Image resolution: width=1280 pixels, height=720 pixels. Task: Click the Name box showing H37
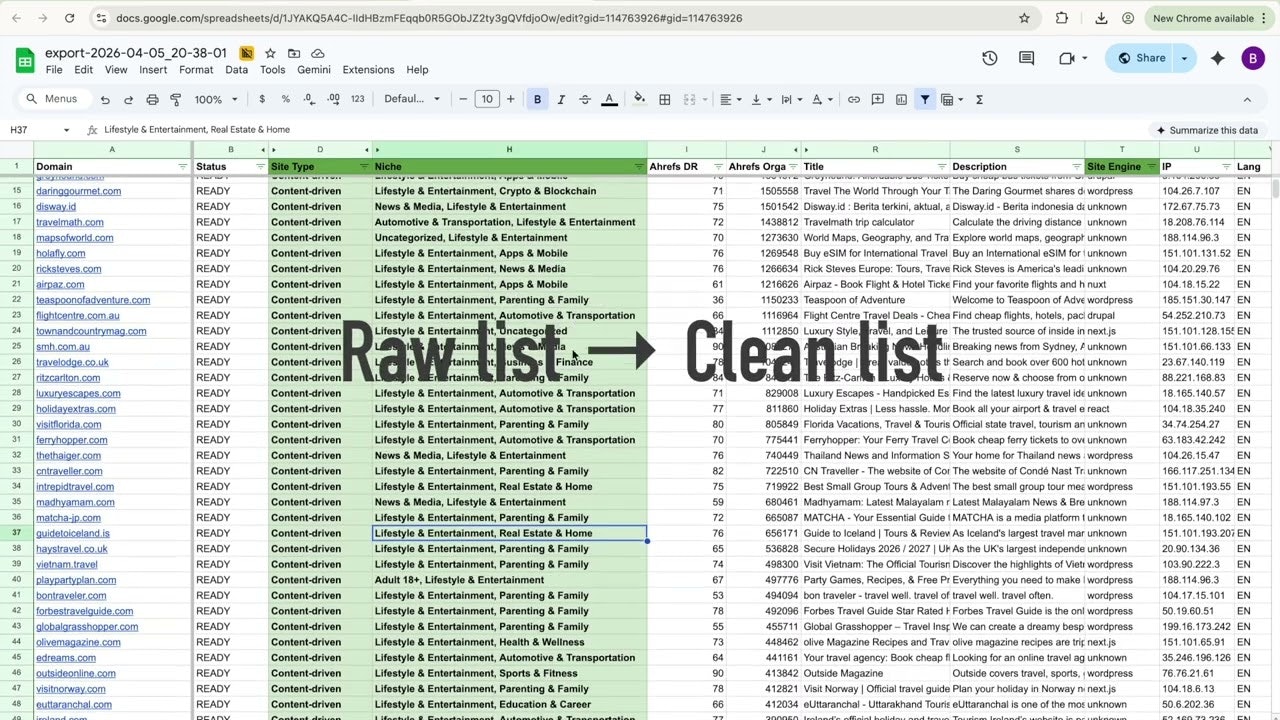coord(38,130)
